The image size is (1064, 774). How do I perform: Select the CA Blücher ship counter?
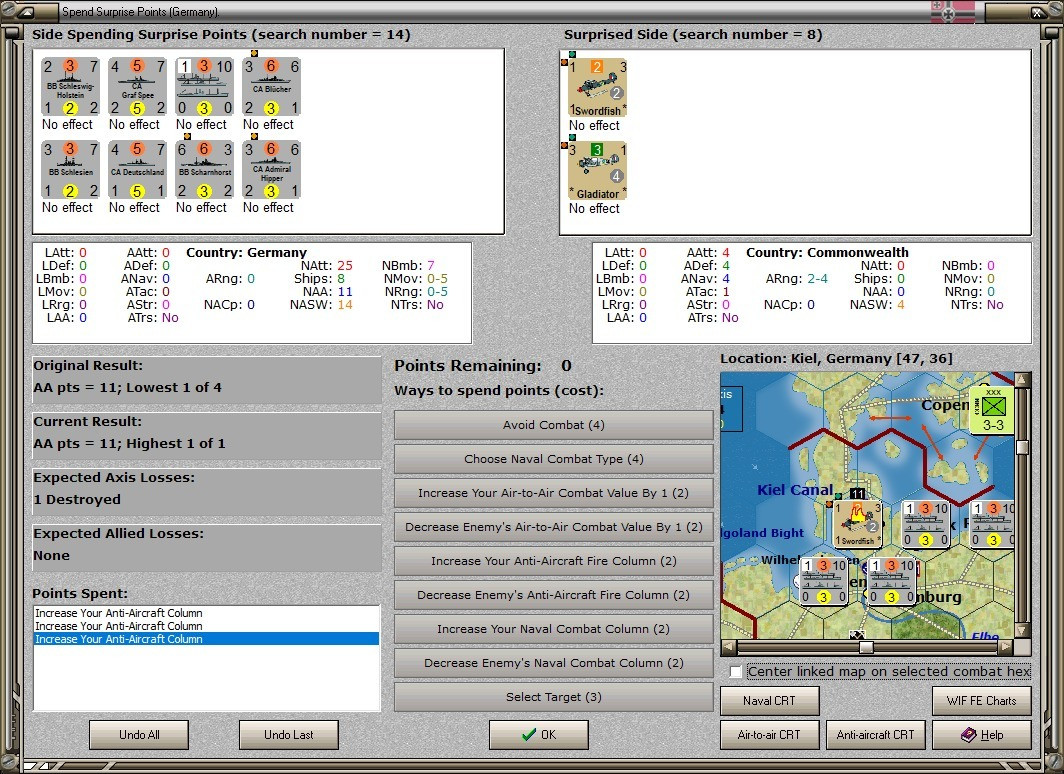[271, 87]
